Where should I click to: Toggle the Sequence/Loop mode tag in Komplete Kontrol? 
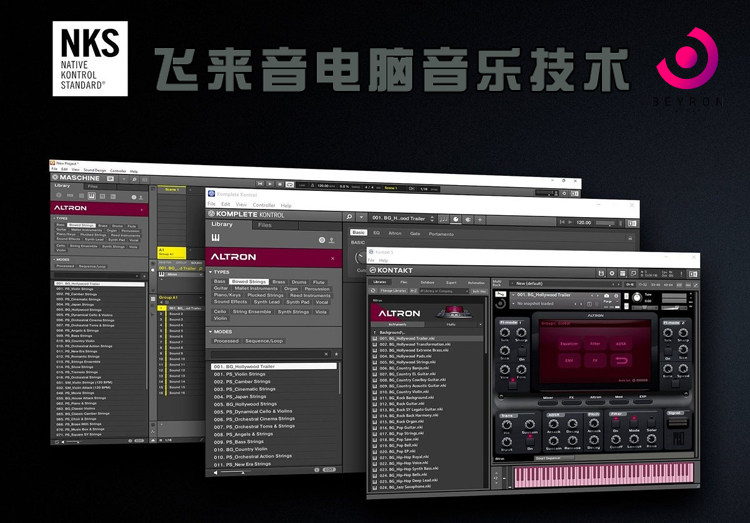(x=264, y=341)
